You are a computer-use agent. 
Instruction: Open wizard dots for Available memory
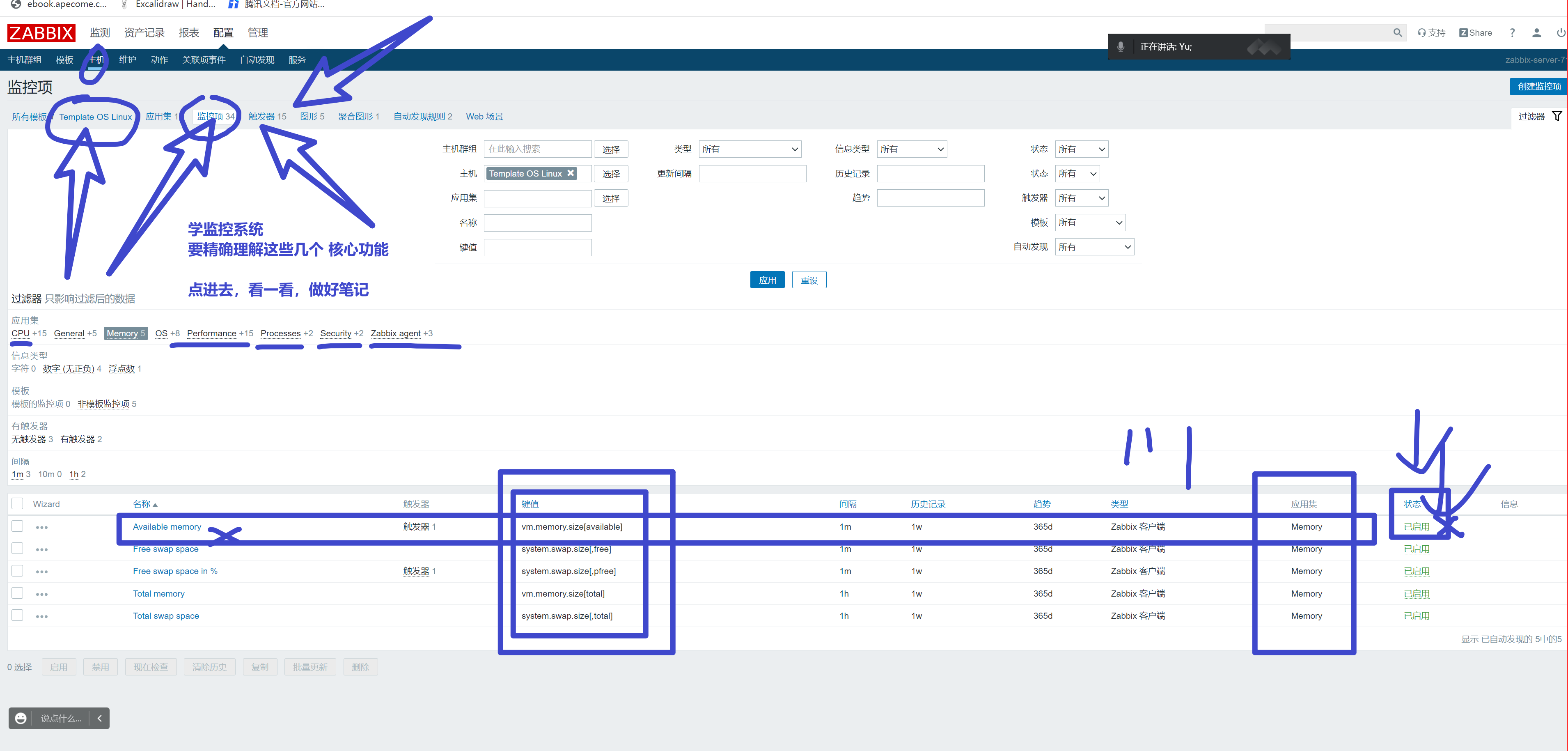(41, 528)
